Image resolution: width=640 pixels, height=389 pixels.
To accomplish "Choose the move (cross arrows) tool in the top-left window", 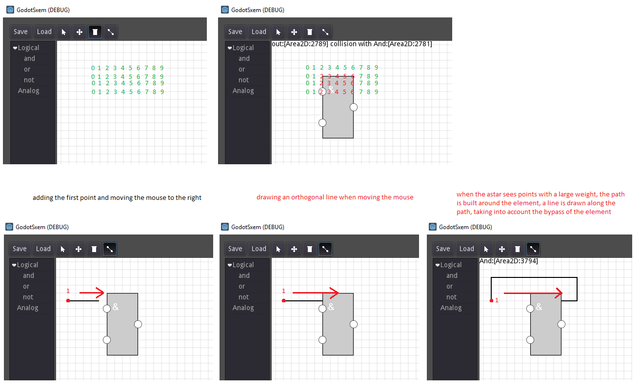I will pos(79,32).
